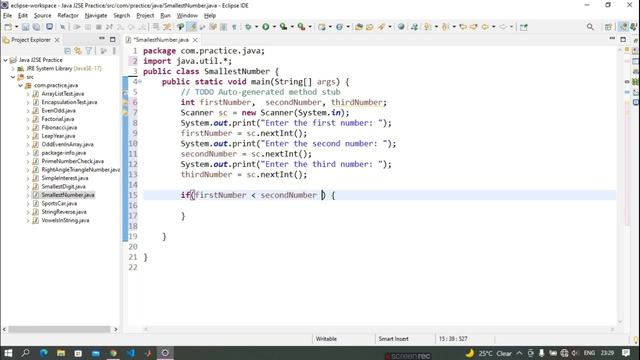
Task: Select StringReverse.java file
Action: coord(64,212)
